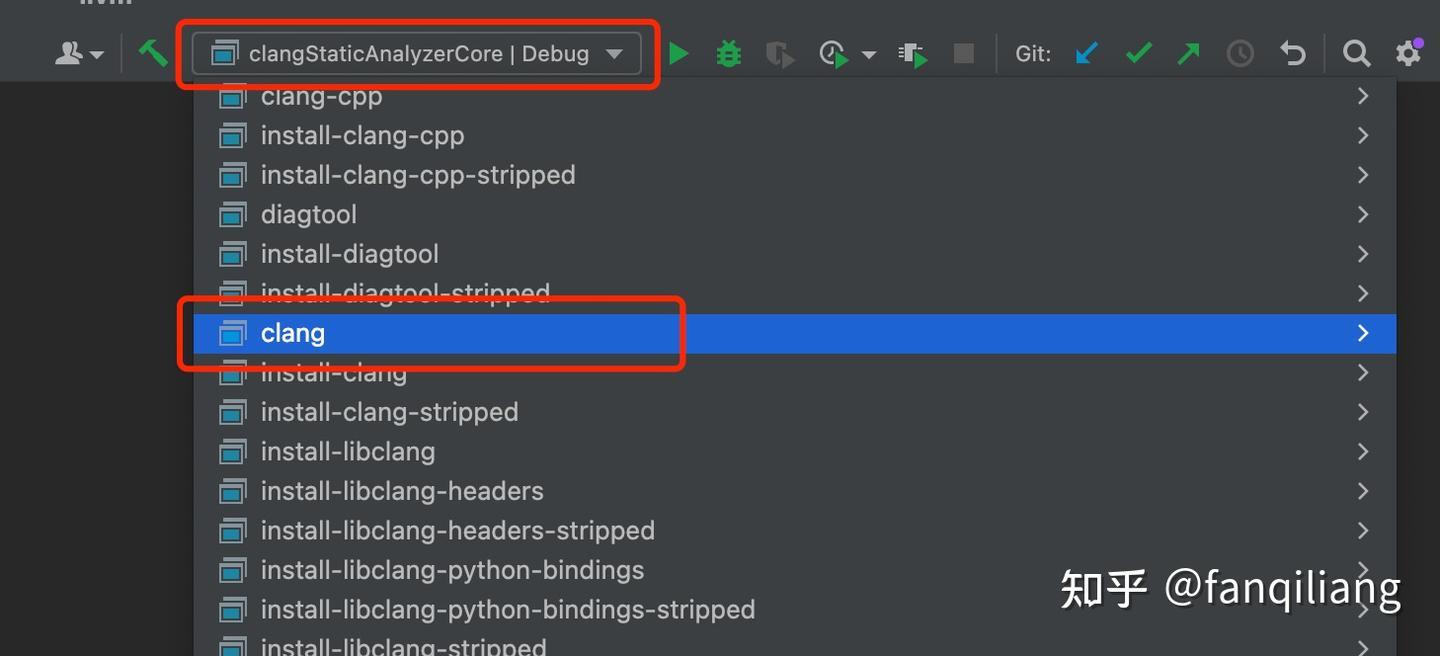Open IDE settings gear icon
Image resolution: width=1440 pixels, height=656 pixels.
pos(1408,54)
